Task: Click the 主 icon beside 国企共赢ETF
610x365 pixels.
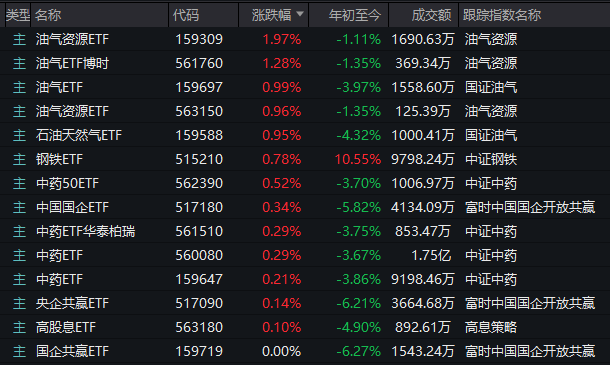Action: click(19, 351)
